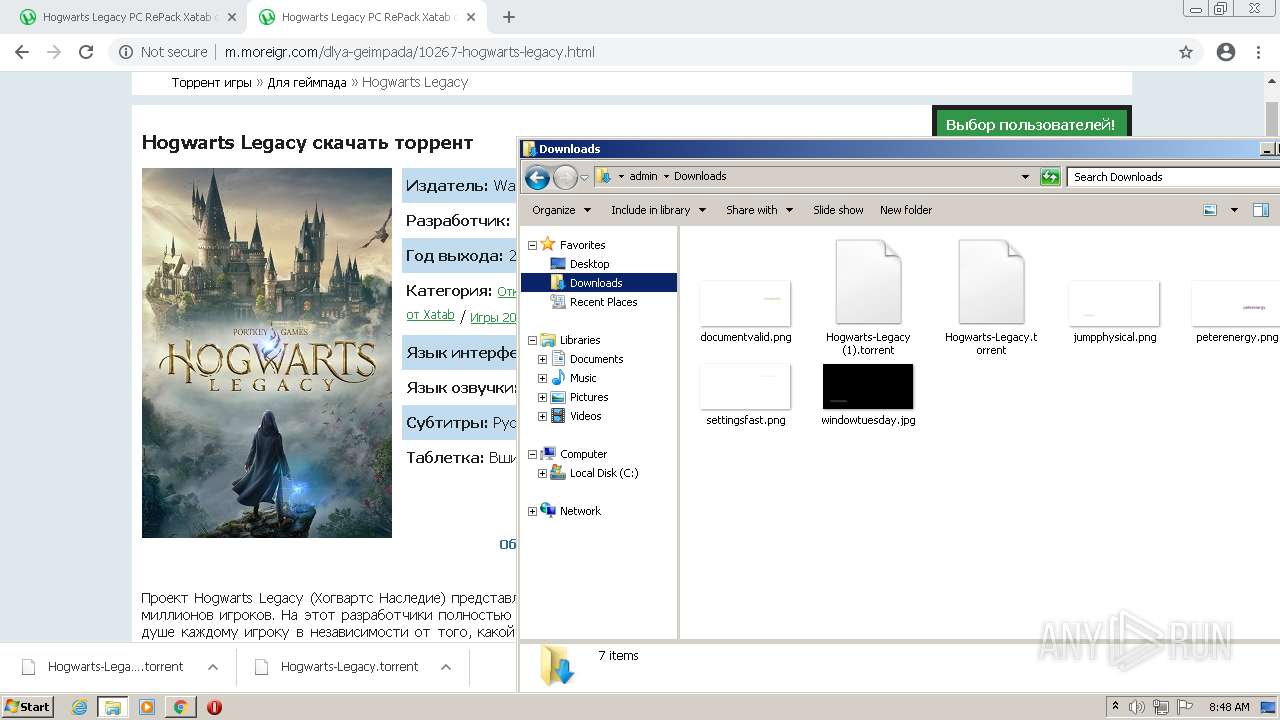Collapse the Favorites tree group
Image resolution: width=1280 pixels, height=720 pixels.
[x=532, y=245]
